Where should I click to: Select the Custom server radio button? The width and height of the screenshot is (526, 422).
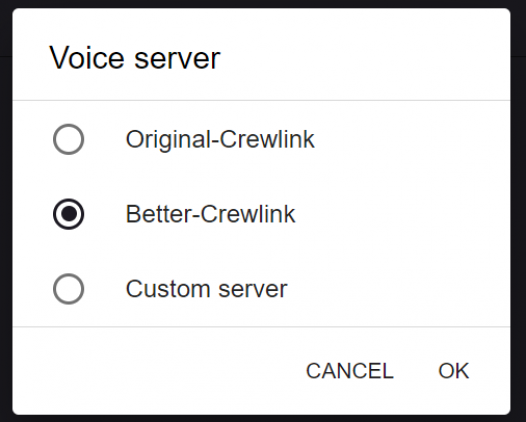68,289
